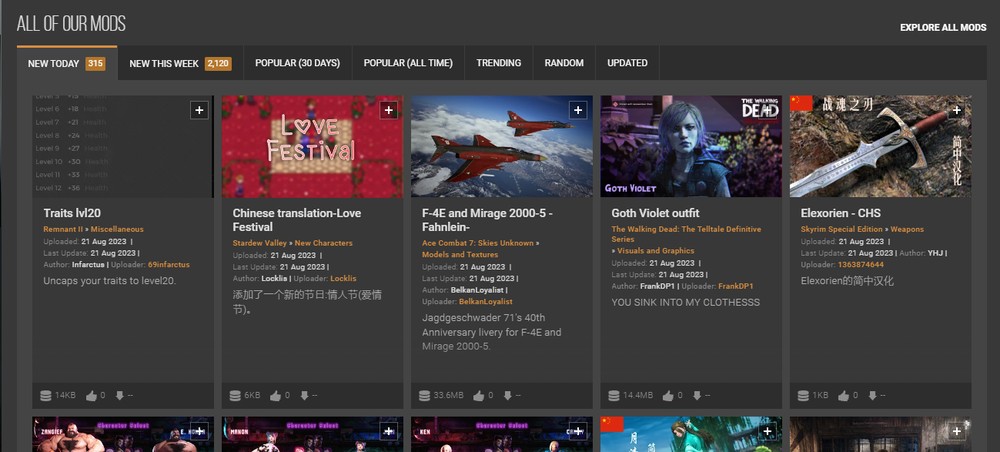Open the Traits lvl20 mod title

(x=72, y=213)
